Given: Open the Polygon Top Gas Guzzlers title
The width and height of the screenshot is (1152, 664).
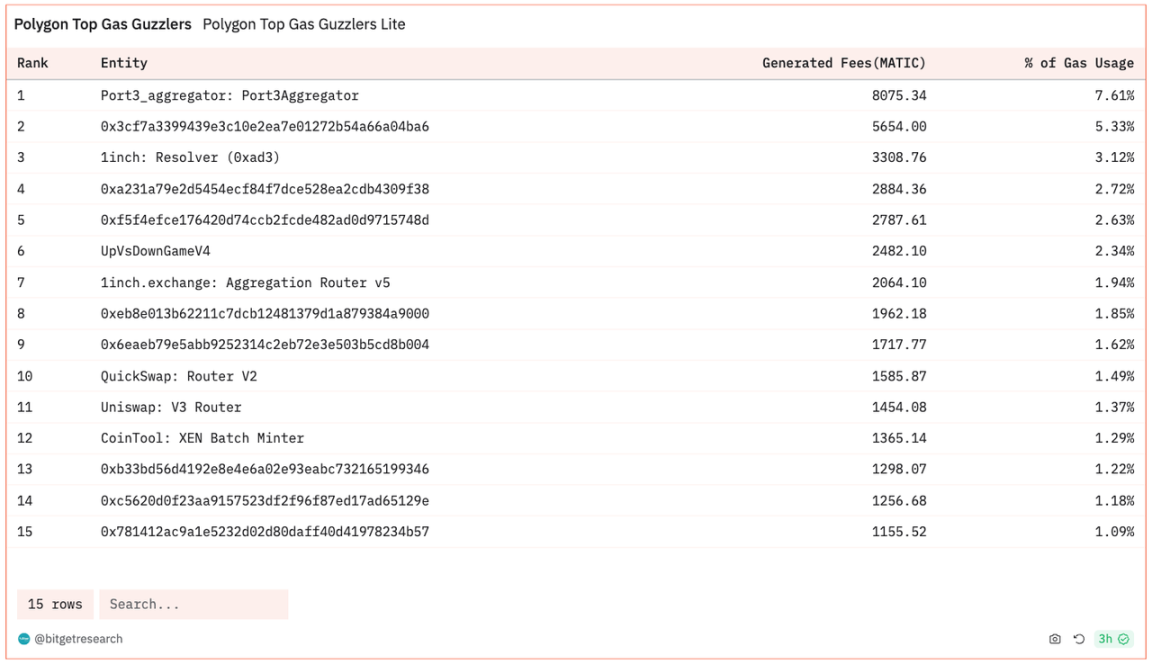Looking at the screenshot, I should (103, 24).
